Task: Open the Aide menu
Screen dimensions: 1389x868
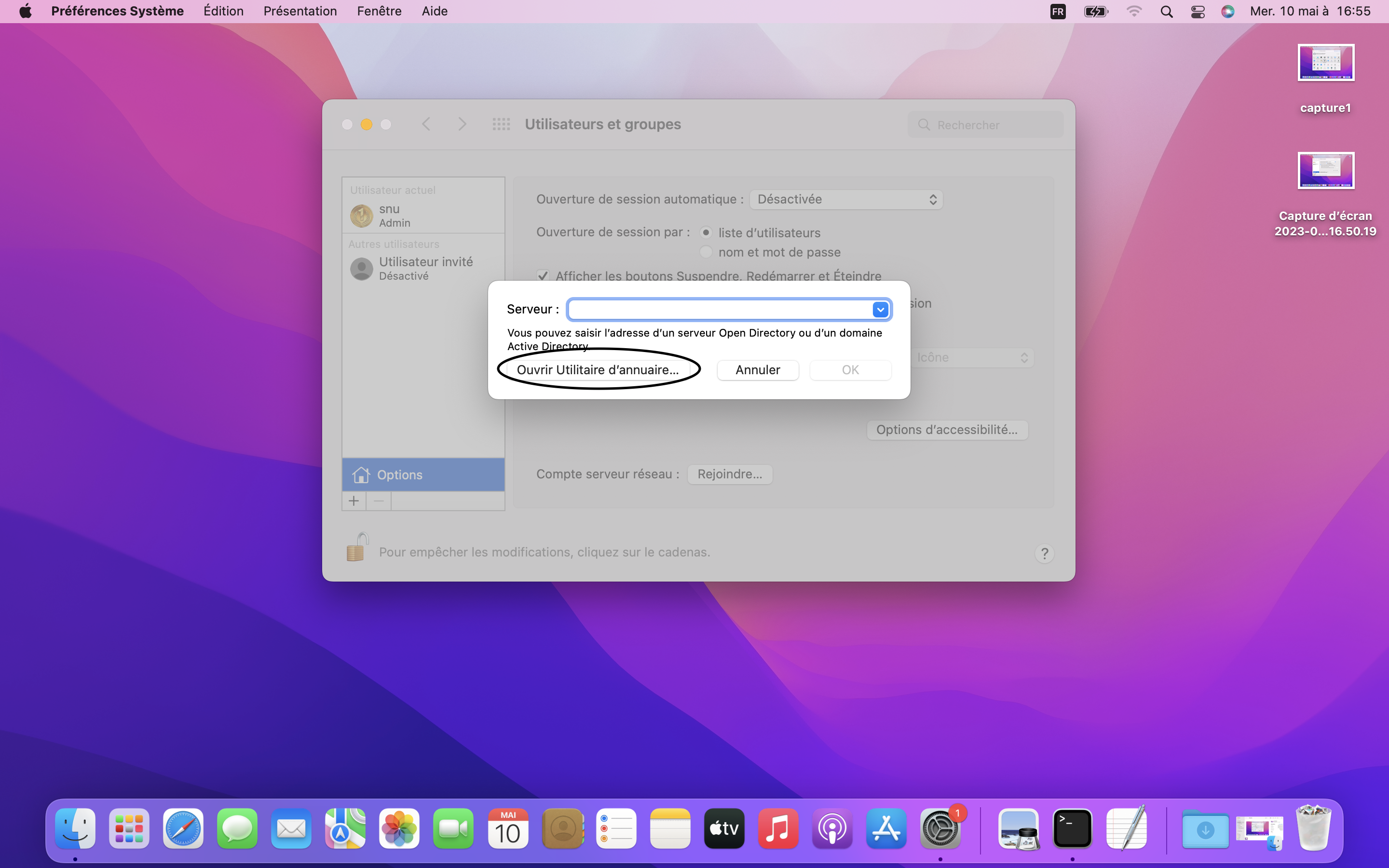Action: tap(435, 12)
